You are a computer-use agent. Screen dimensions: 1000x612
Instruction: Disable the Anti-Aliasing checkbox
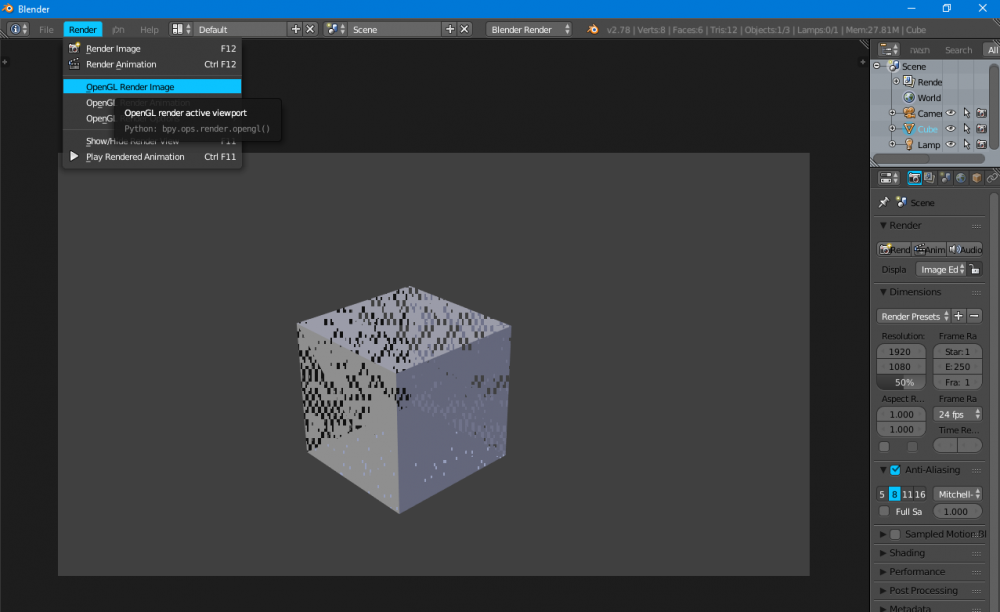[x=895, y=470]
